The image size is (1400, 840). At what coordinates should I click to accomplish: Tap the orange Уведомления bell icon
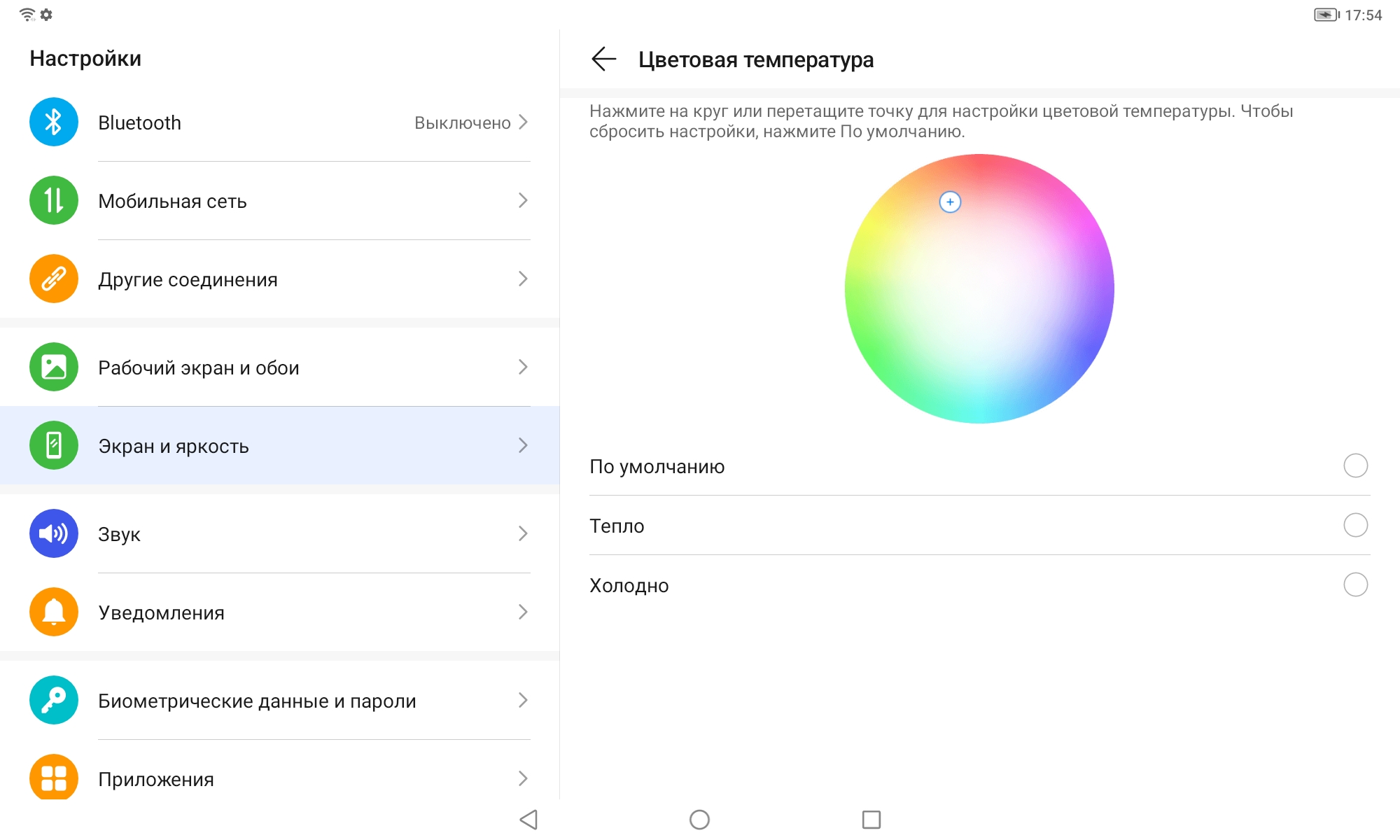click(x=54, y=612)
